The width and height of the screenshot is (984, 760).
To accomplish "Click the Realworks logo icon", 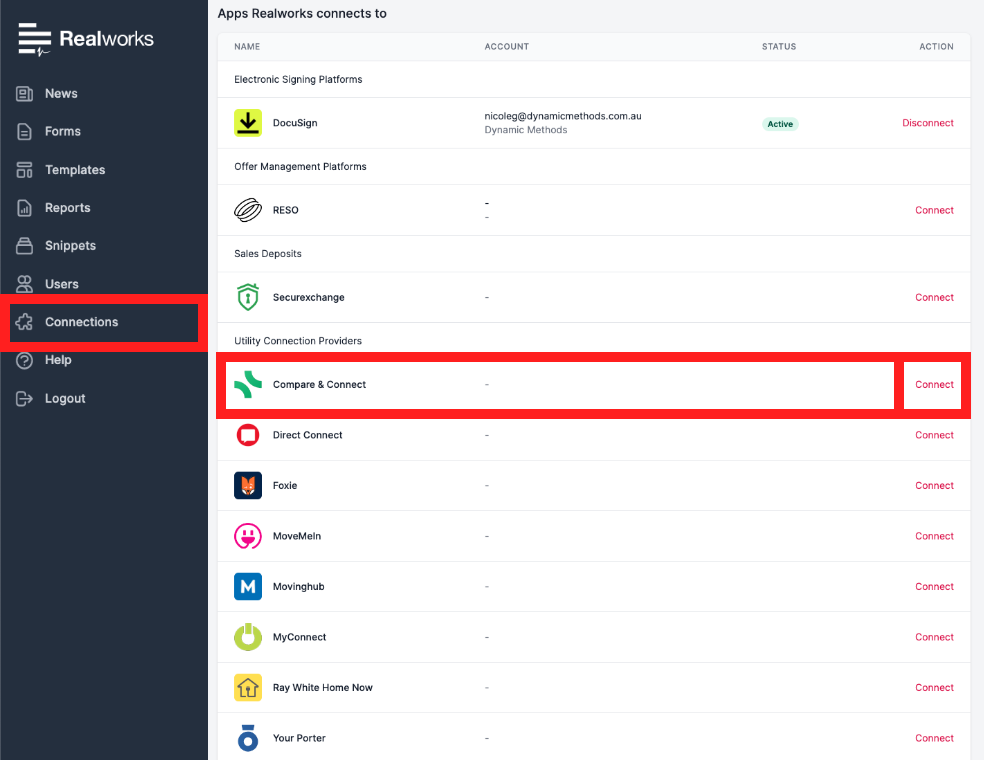I will click(34, 39).
